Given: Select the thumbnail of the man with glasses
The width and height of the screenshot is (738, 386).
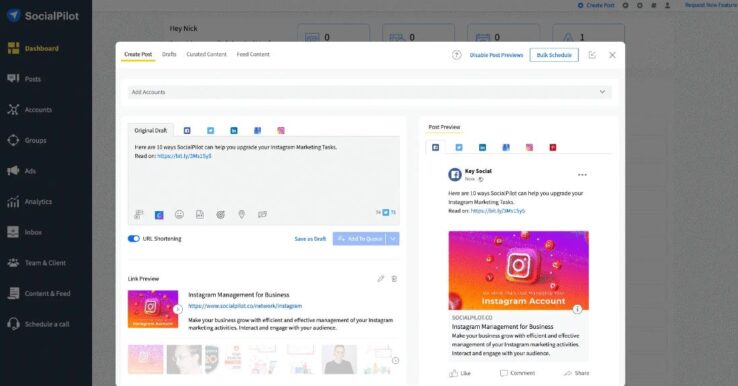Looking at the screenshot, I should click(x=184, y=359).
